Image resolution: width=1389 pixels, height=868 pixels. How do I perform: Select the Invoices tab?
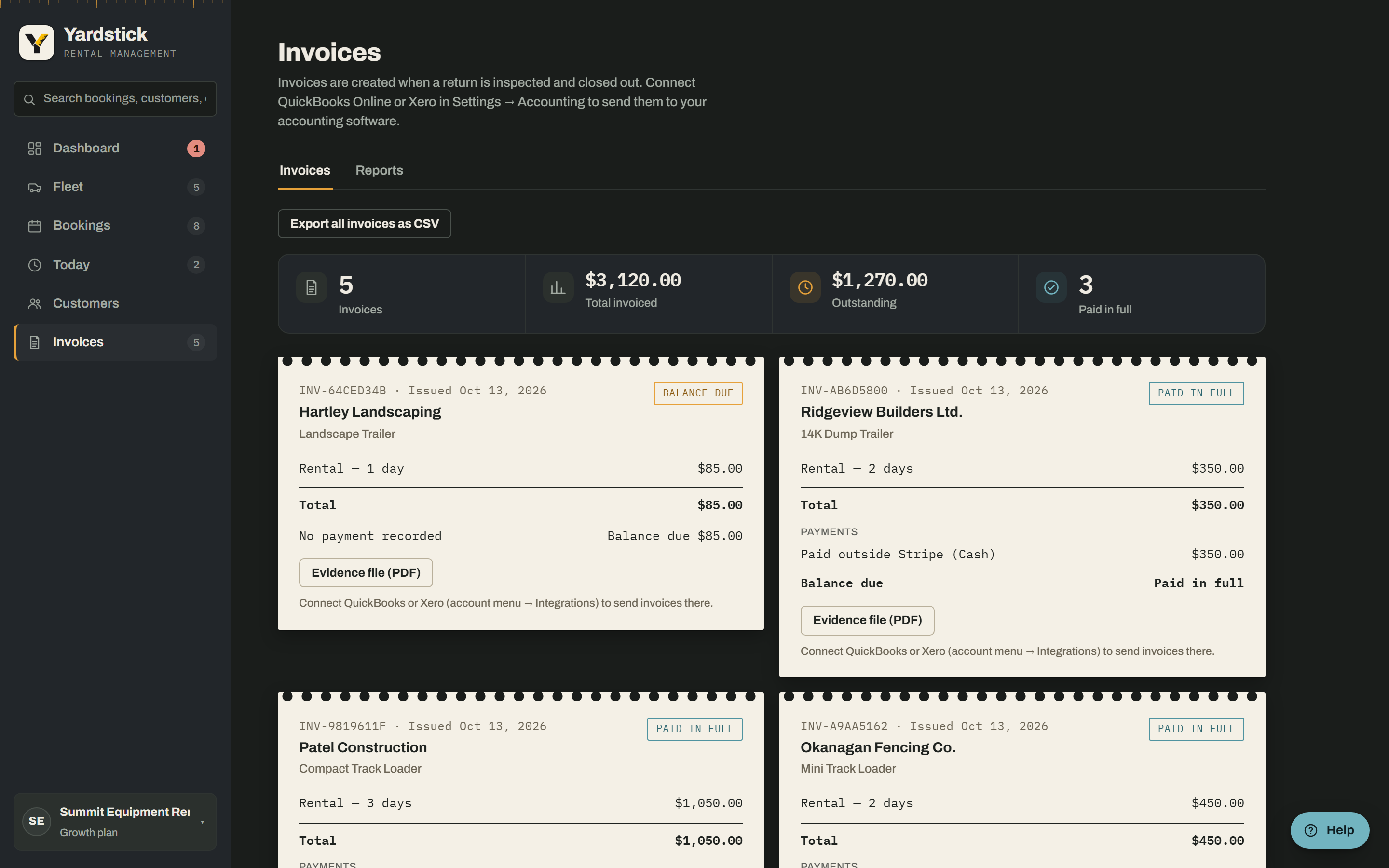(305, 171)
